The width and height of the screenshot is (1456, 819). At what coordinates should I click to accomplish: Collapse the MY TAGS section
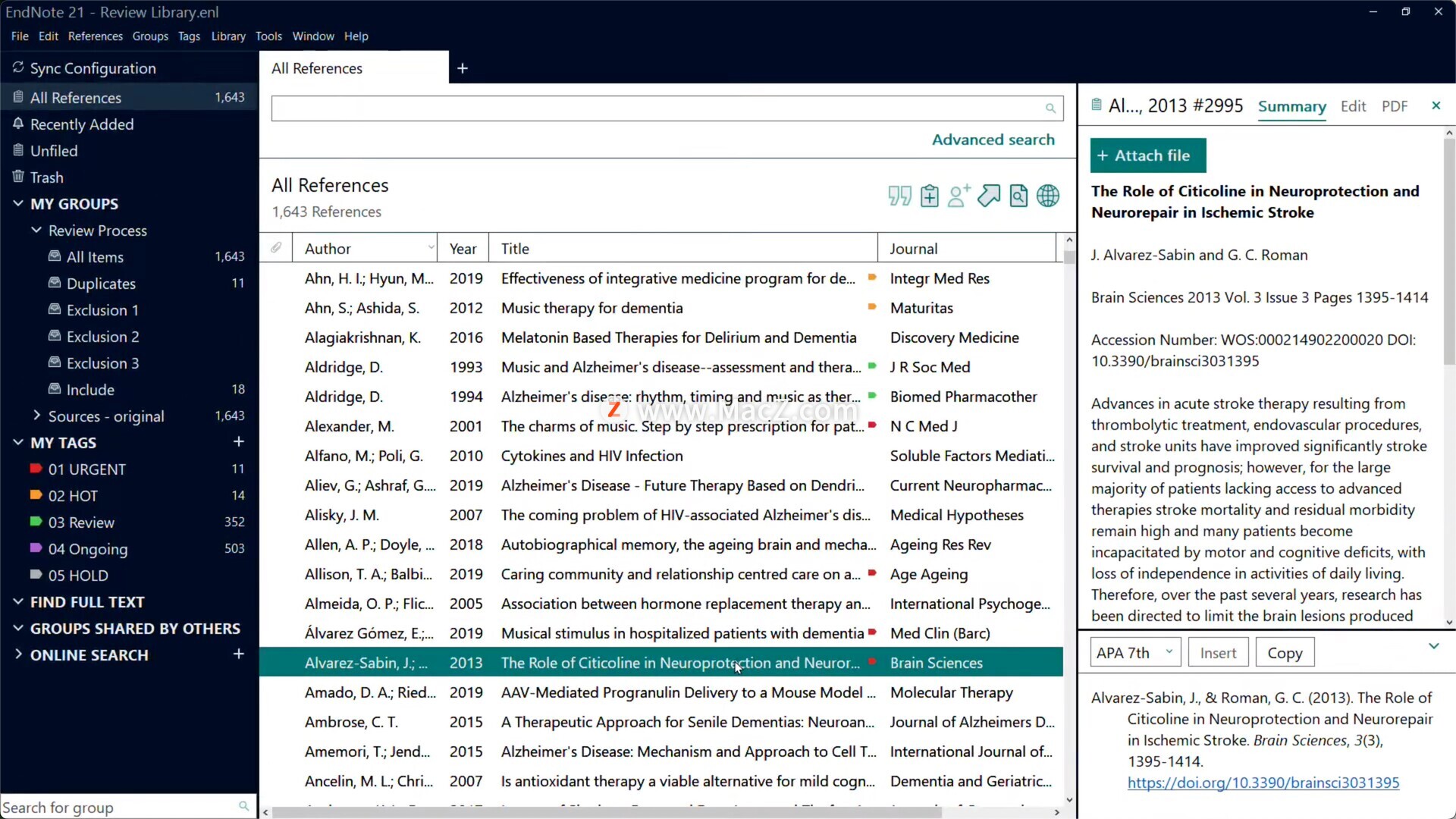pos(18,442)
